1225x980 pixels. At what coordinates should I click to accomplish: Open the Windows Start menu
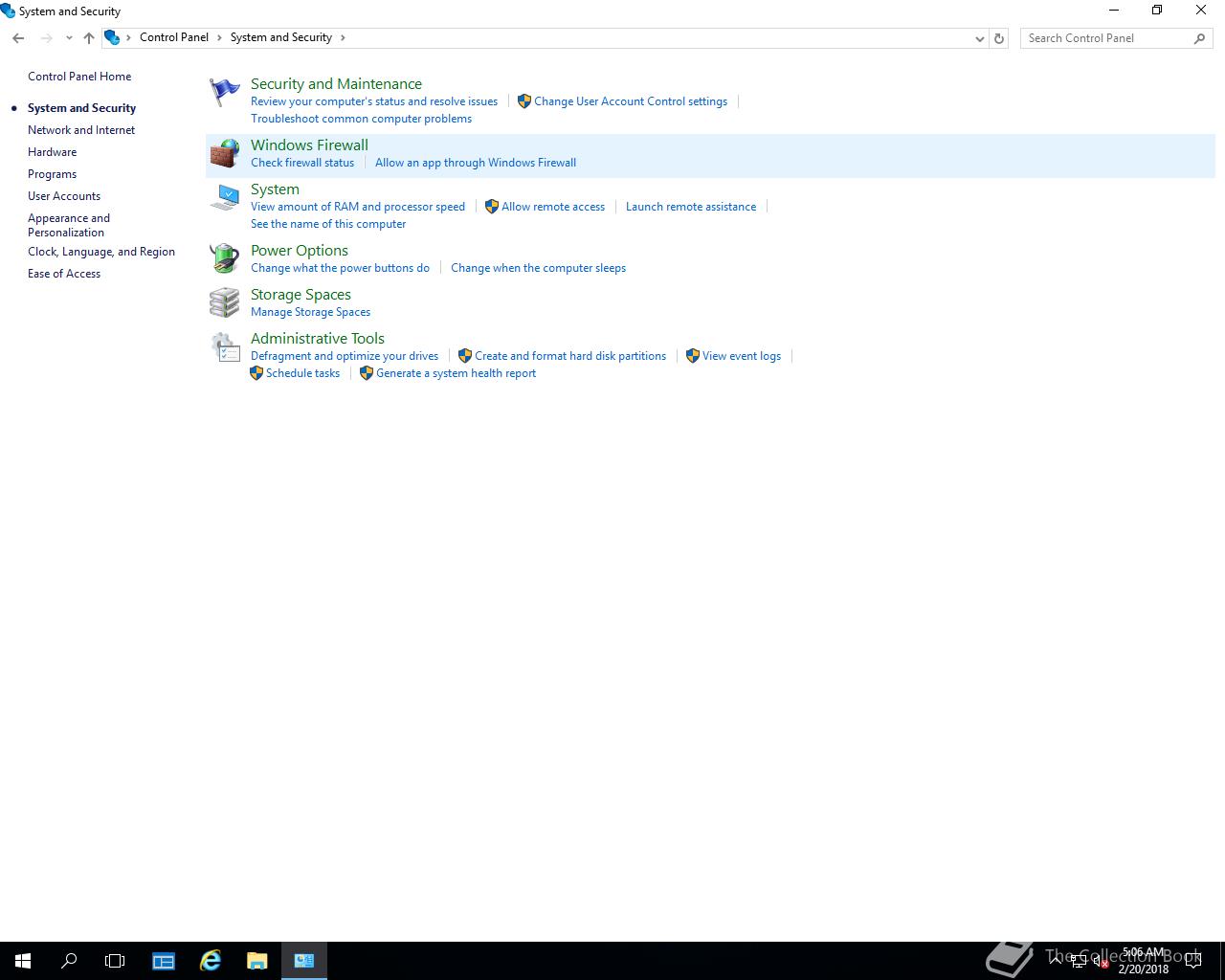(23, 961)
